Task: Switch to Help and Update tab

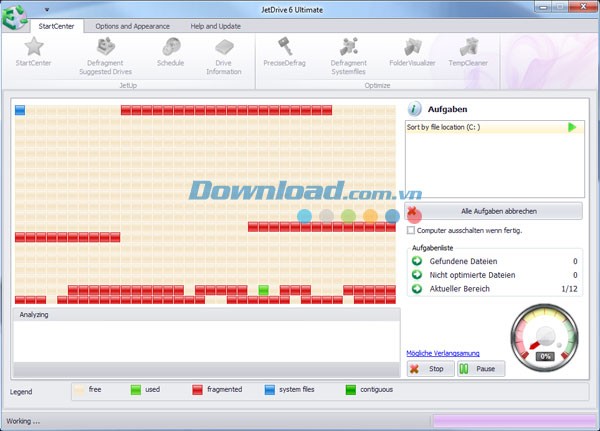Action: point(216,25)
